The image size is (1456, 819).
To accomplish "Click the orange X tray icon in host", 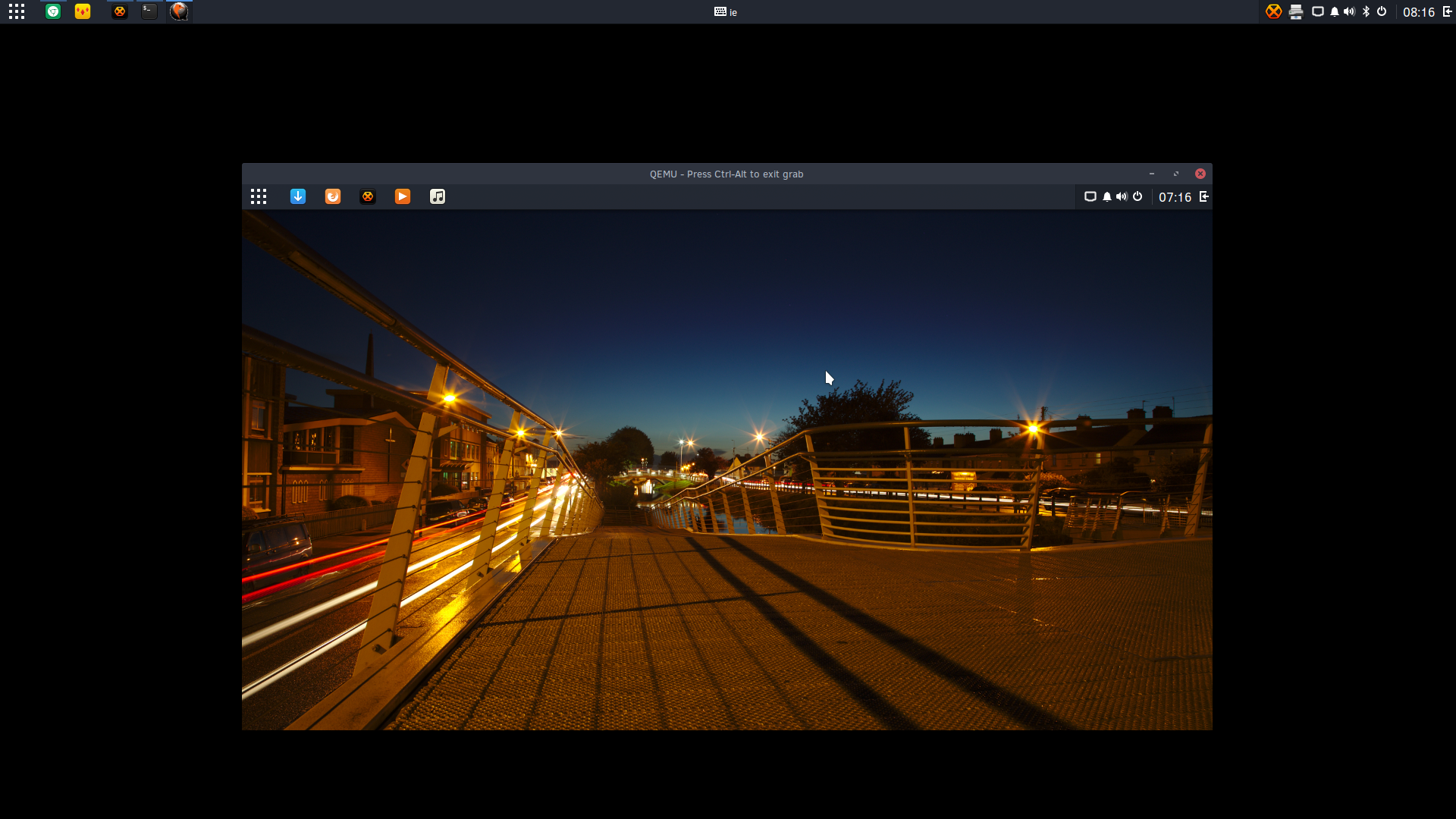I will coord(1274,11).
